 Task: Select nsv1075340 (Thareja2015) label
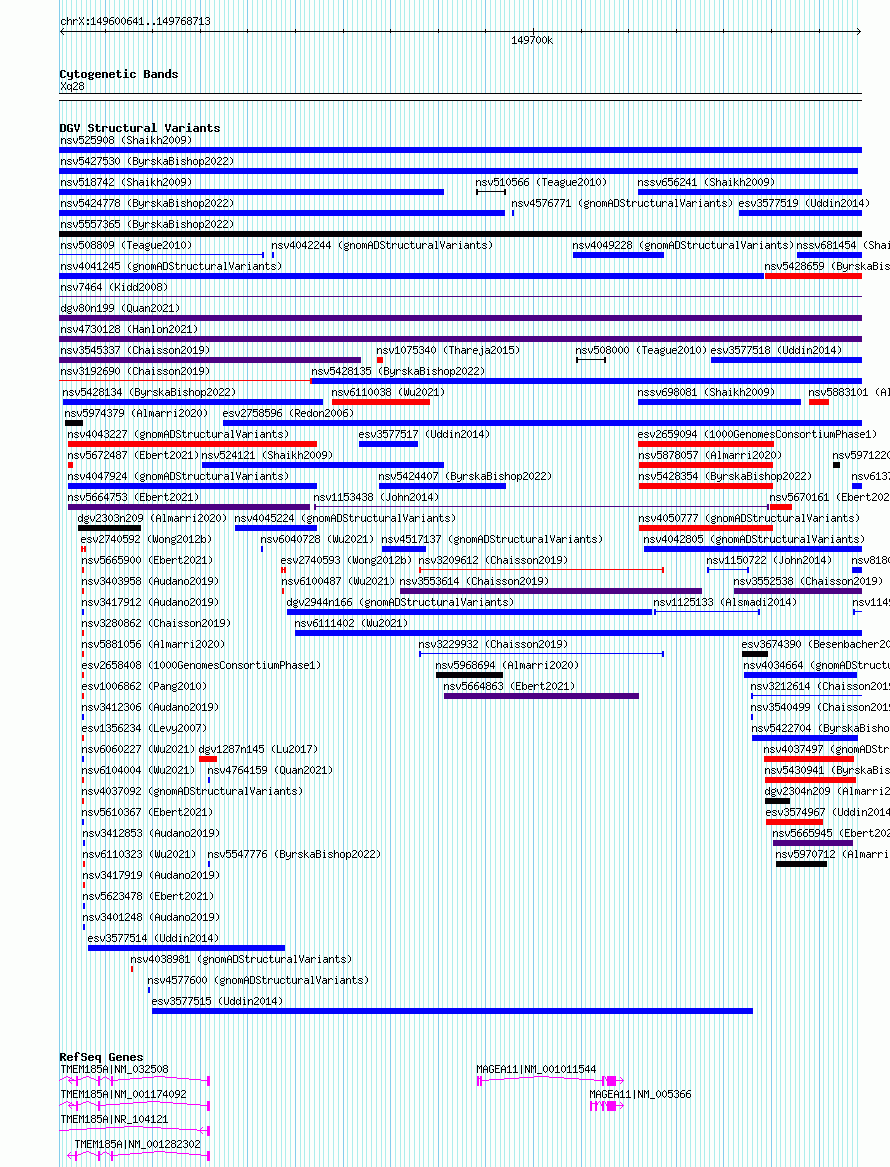(x=448, y=350)
